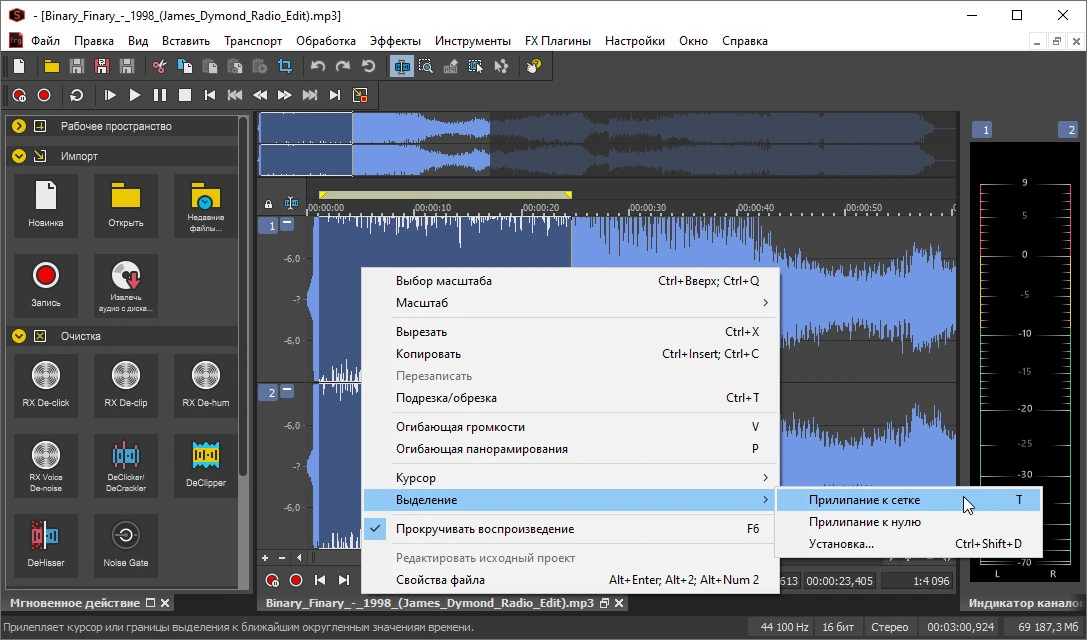Screen dimensions: 1087x640
Task: Toggle Огибающая панорамирования envelope
Action: pyautogui.click(x=571, y=449)
